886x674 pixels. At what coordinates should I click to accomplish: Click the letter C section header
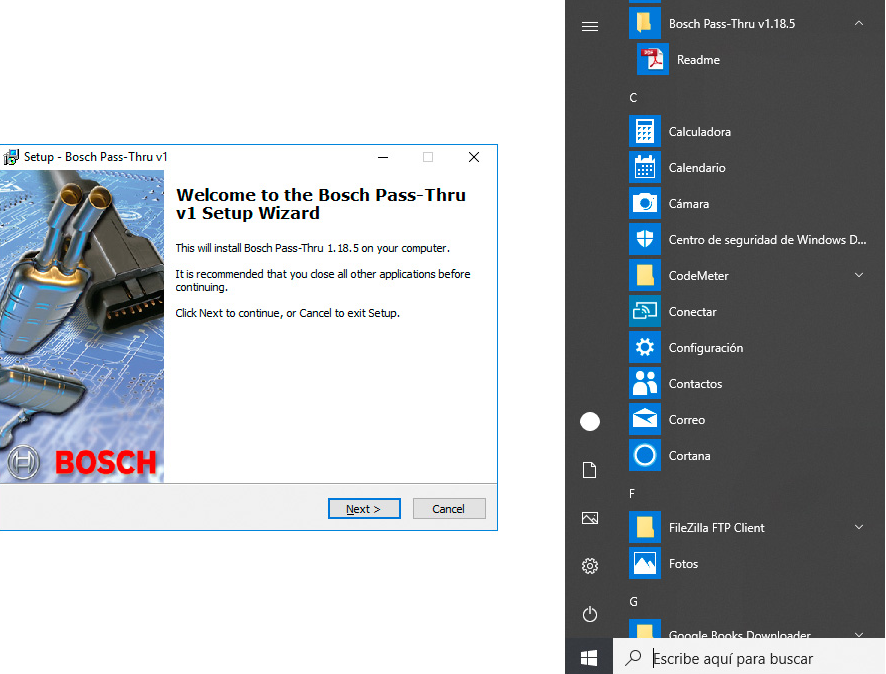[633, 98]
